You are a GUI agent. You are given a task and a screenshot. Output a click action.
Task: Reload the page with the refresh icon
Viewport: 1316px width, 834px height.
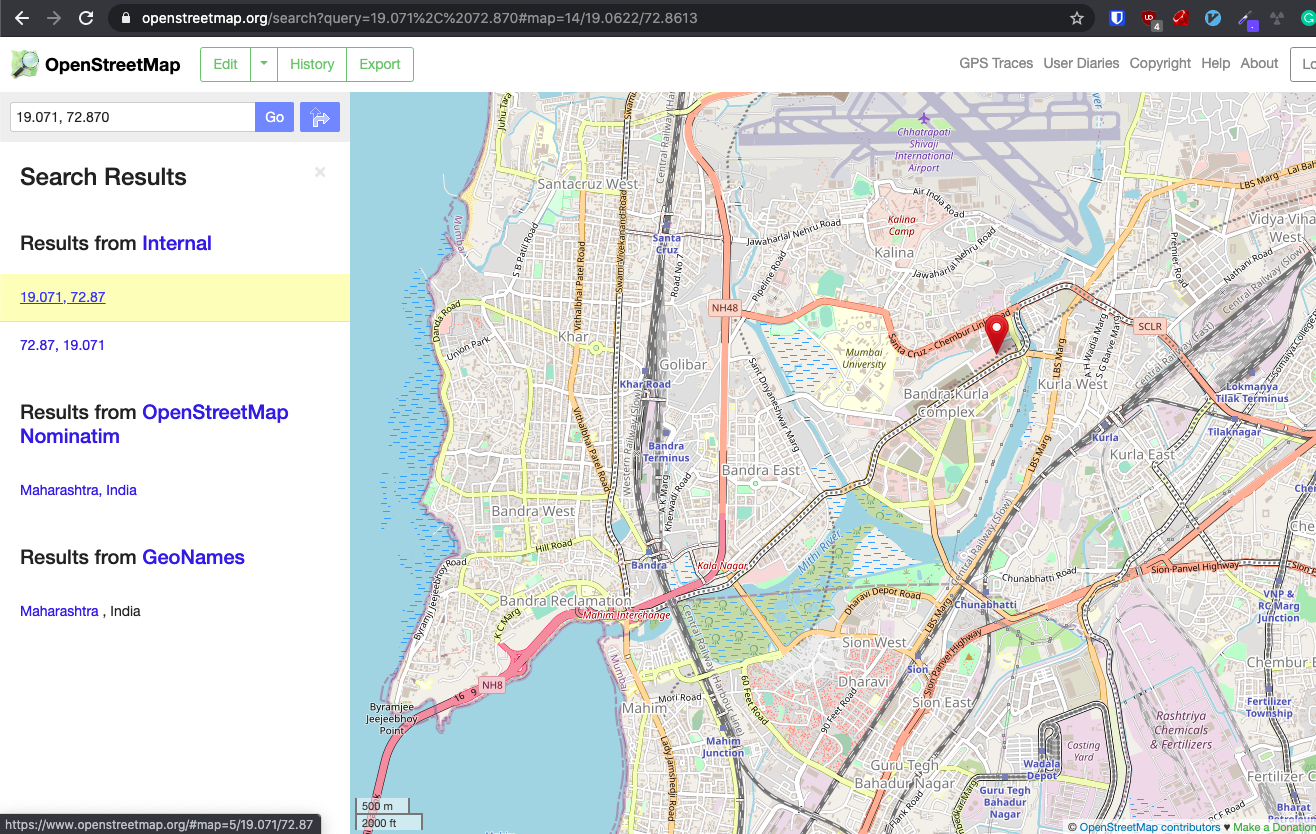tap(88, 17)
